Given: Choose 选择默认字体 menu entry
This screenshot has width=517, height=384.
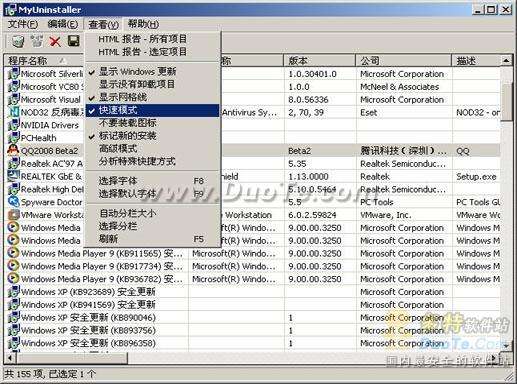Looking at the screenshot, I should [153, 193].
